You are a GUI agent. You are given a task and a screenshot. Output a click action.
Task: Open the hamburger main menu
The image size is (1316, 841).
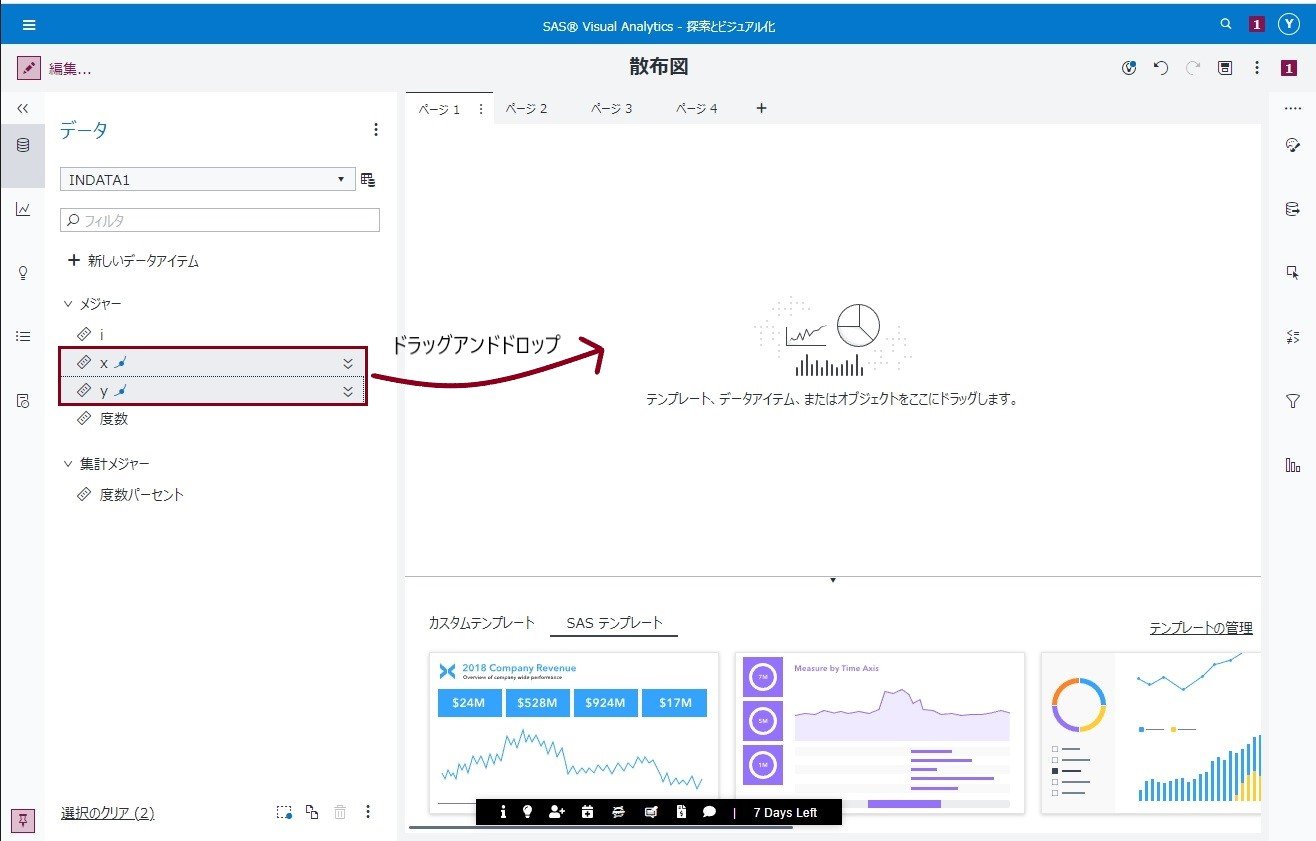tap(29, 25)
